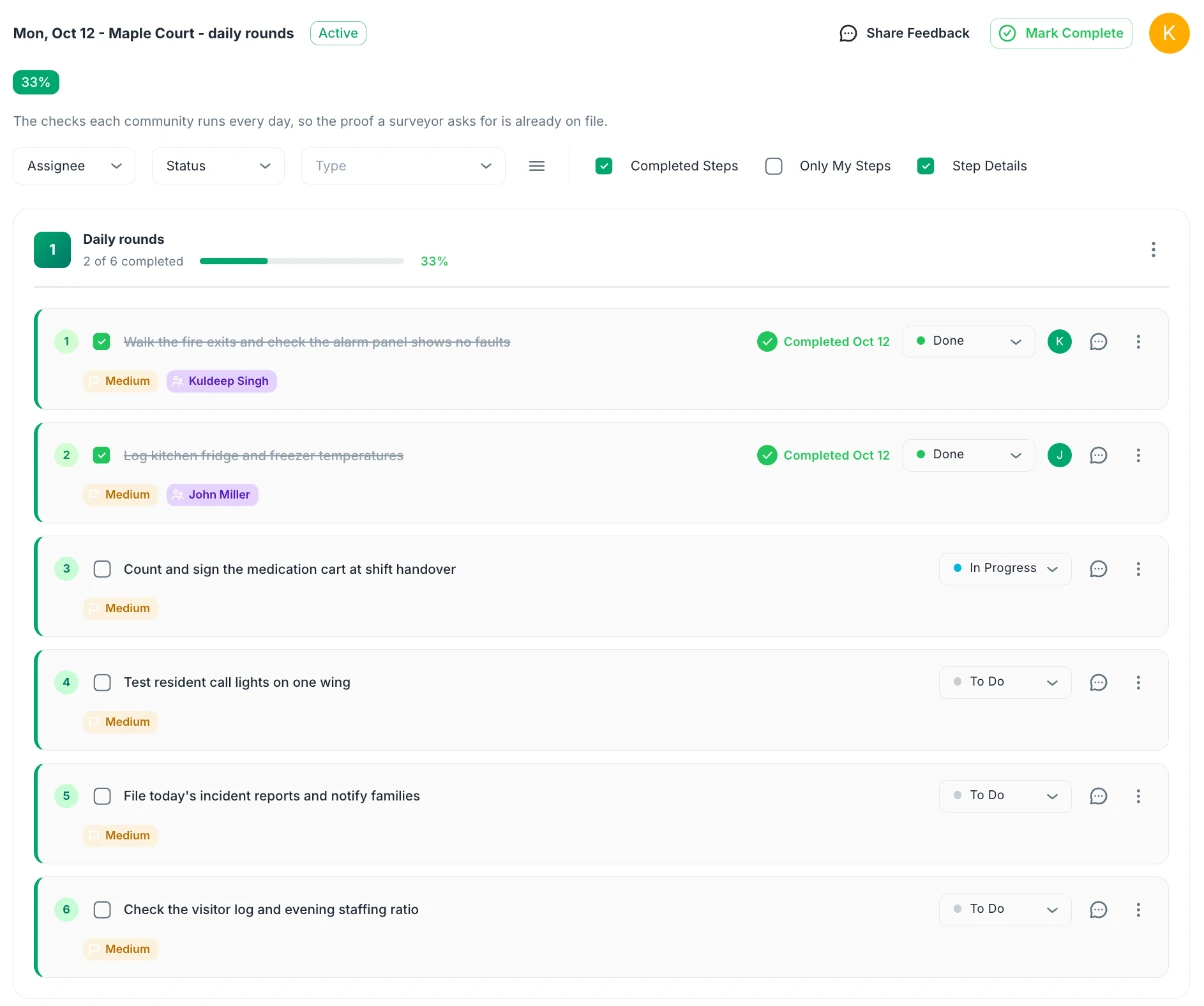The height and width of the screenshot is (1006, 1204).
Task: Open the In Progress status dropdown
Action: 1005,569
